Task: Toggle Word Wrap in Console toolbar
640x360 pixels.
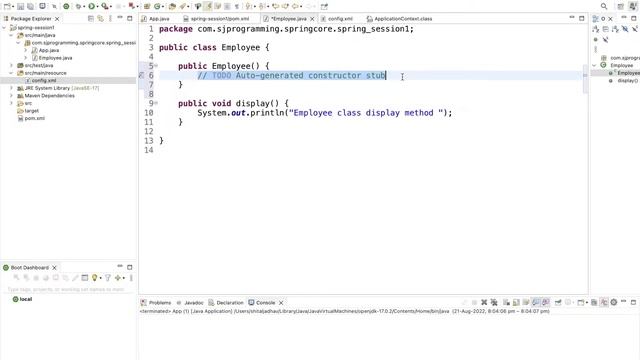Action: pos(526,302)
